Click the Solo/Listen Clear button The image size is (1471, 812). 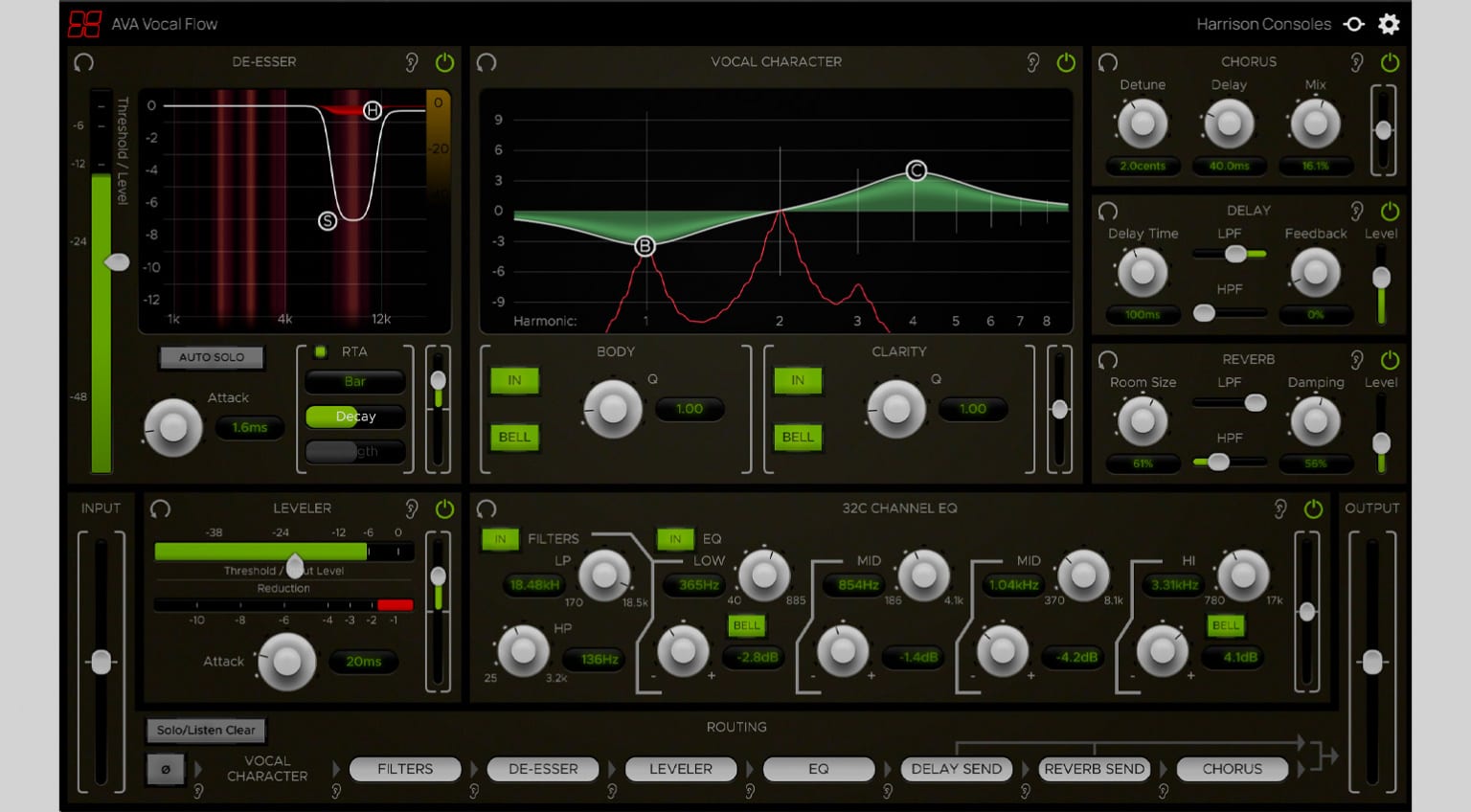coord(206,730)
